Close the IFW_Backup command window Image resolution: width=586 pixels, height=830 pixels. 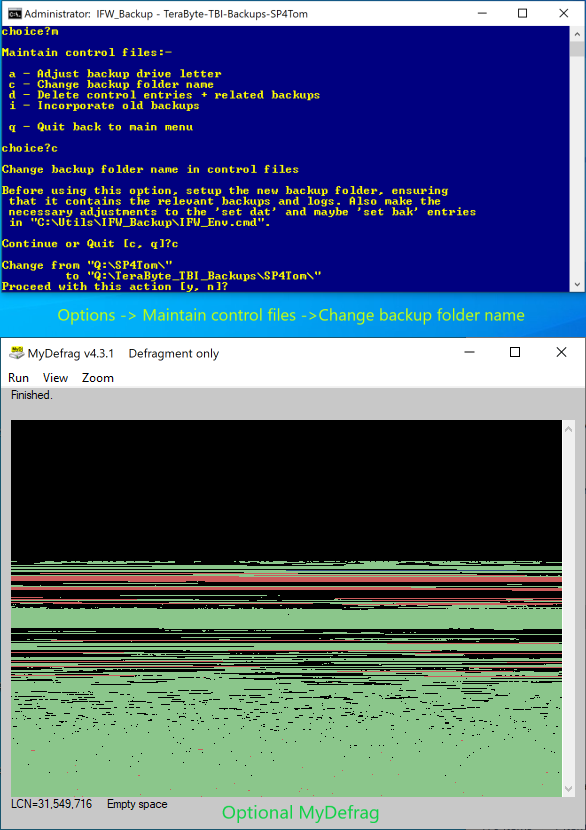click(x=563, y=14)
